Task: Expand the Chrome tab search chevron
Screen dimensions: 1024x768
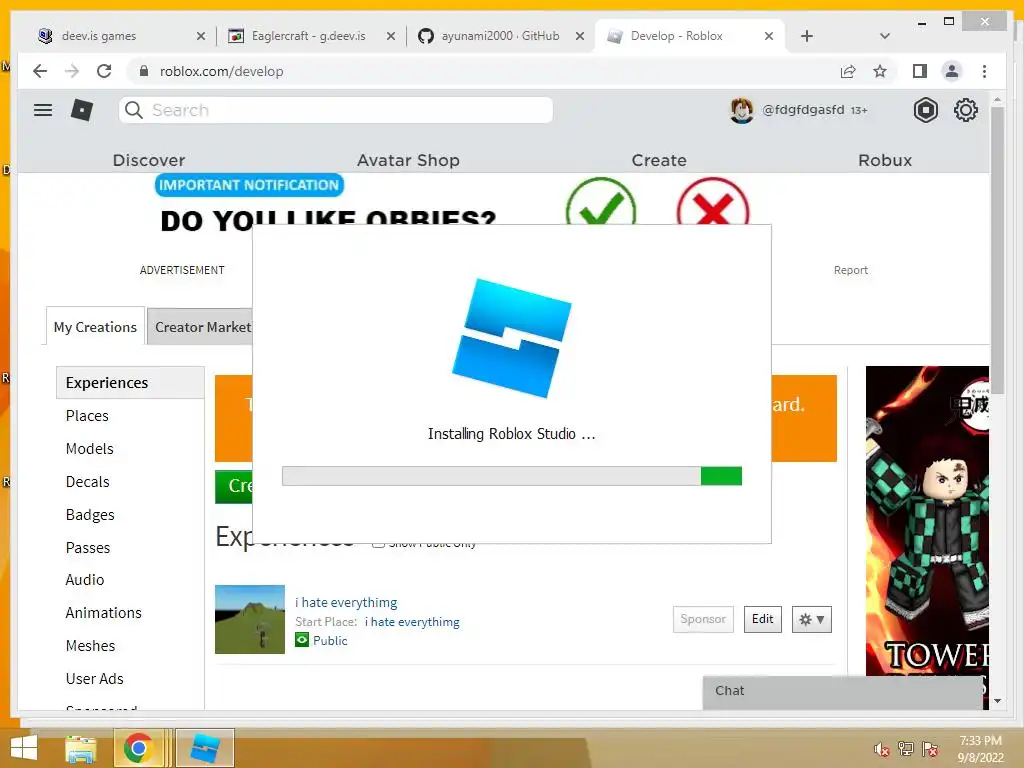Action: [x=885, y=36]
